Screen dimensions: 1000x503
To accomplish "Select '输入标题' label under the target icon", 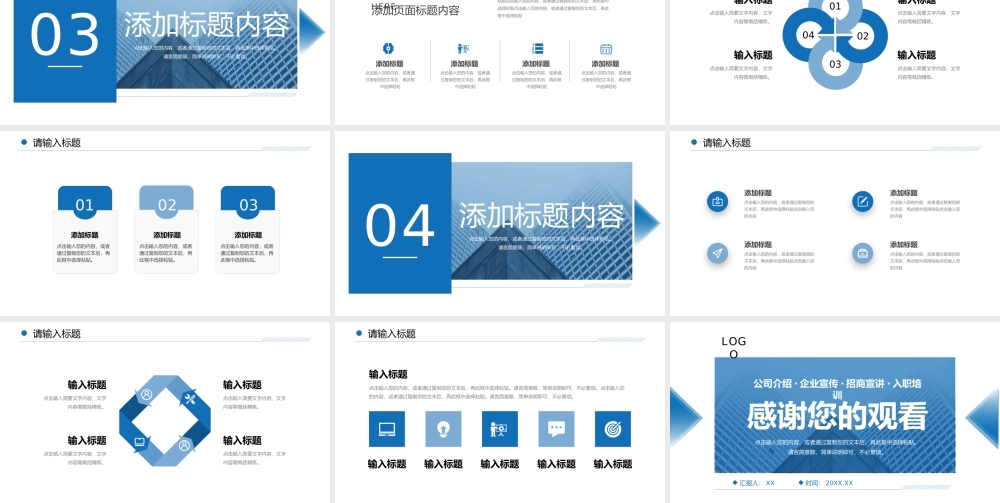I will (x=613, y=464).
